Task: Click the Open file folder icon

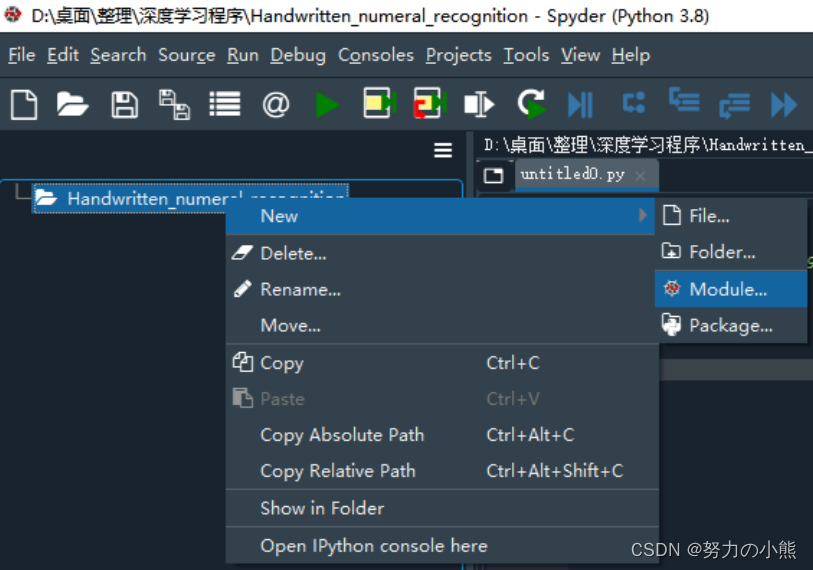Action: 73,104
